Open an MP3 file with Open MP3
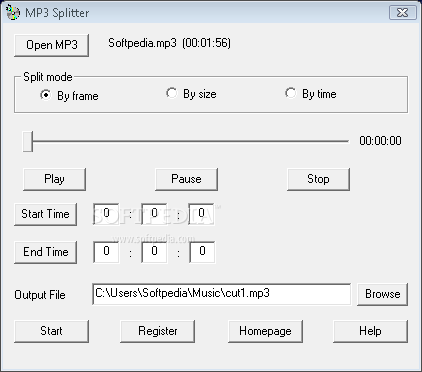The width and height of the screenshot is (422, 372). [x=52, y=45]
